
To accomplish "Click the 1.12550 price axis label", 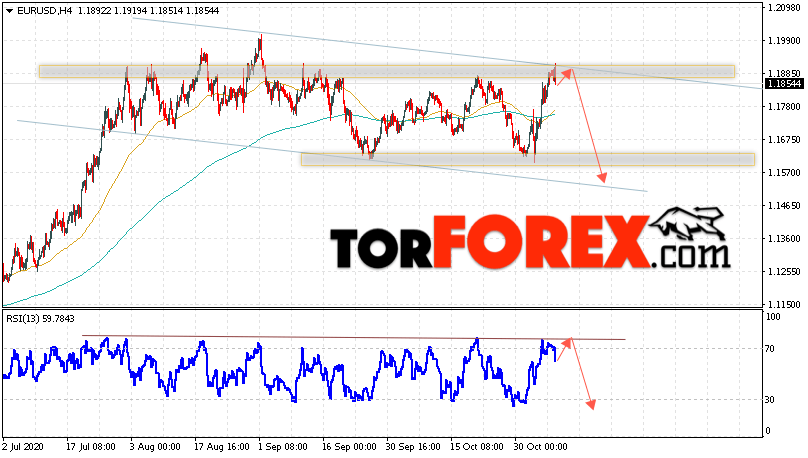I will [x=784, y=272].
